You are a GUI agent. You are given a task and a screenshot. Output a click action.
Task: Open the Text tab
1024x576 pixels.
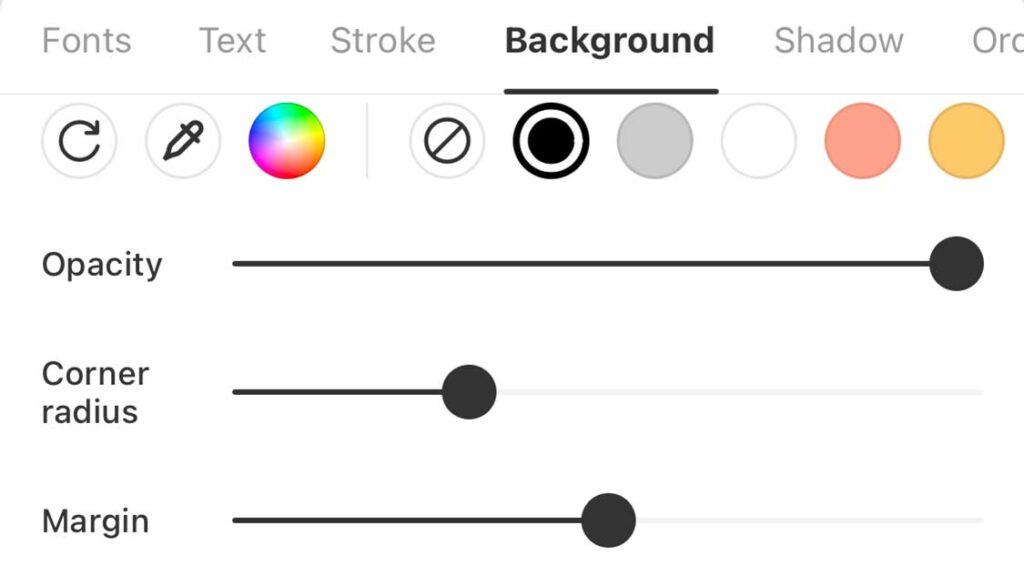(x=232, y=40)
